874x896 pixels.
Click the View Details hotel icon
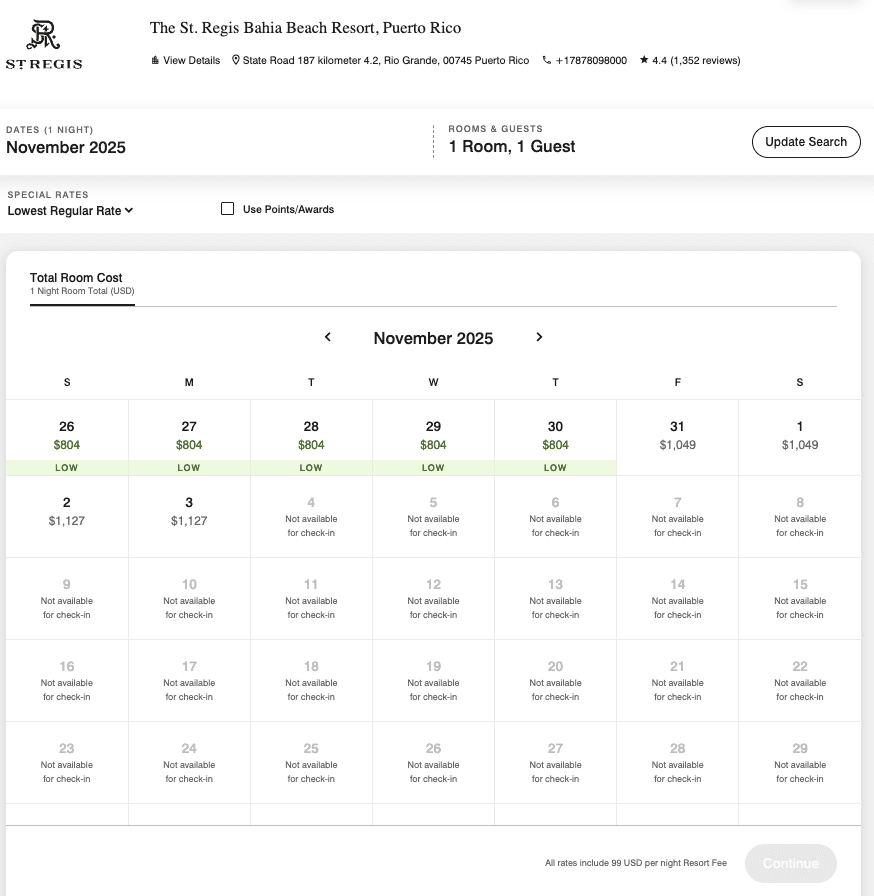pyautogui.click(x=155, y=61)
